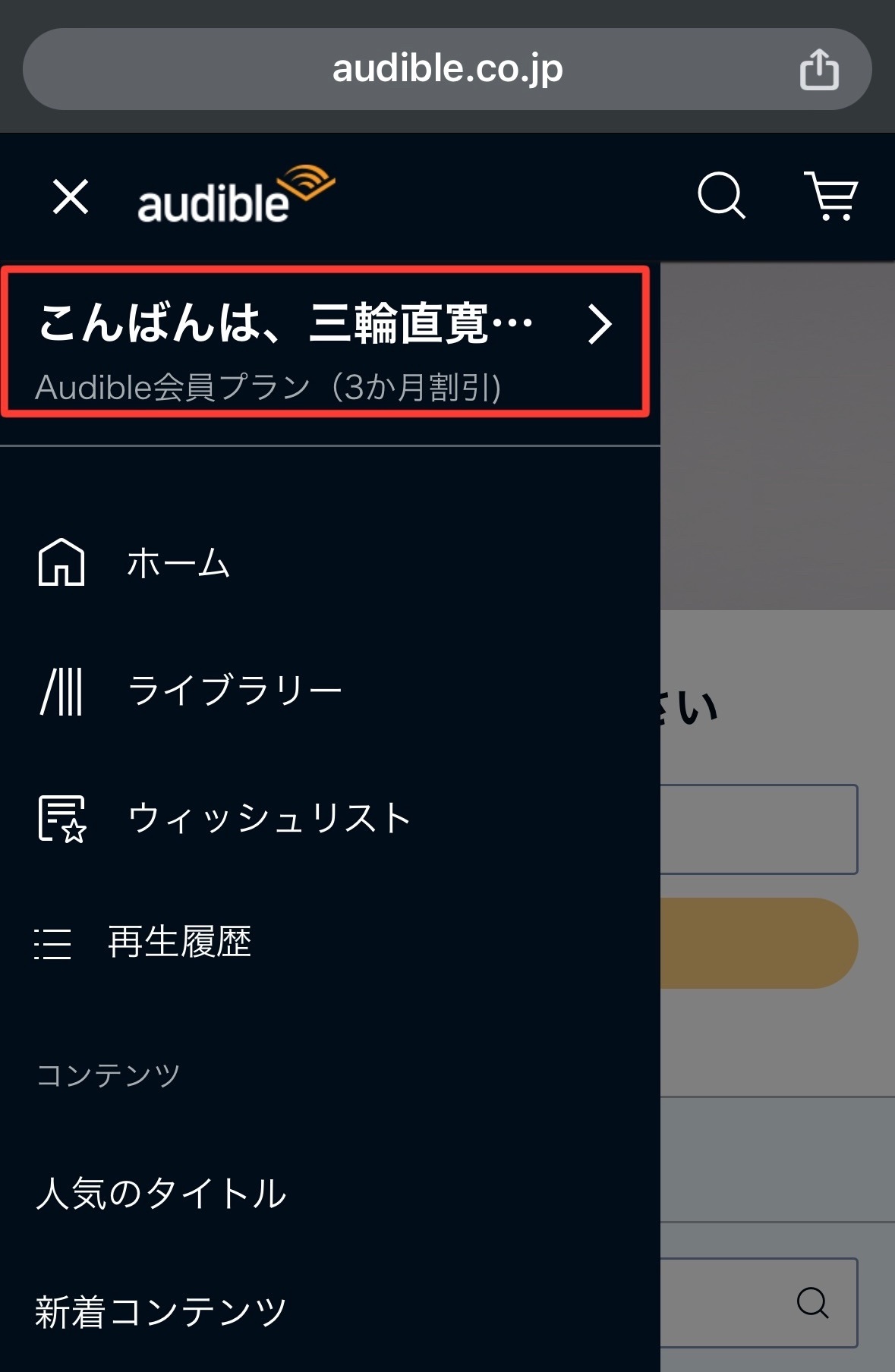
Task: Close the side menu with X icon
Action: (x=71, y=197)
